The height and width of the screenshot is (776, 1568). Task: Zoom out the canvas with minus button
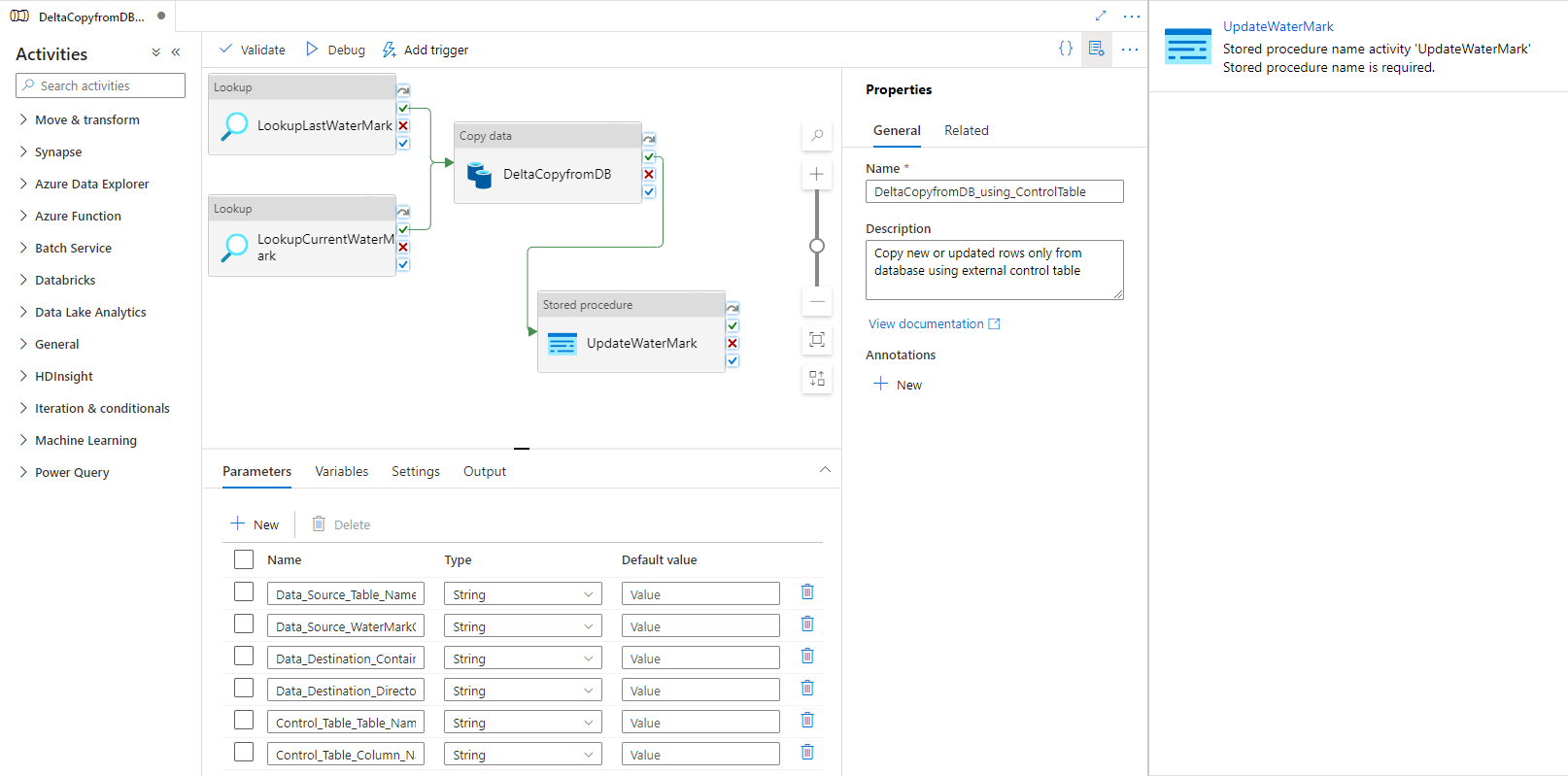pos(817,301)
